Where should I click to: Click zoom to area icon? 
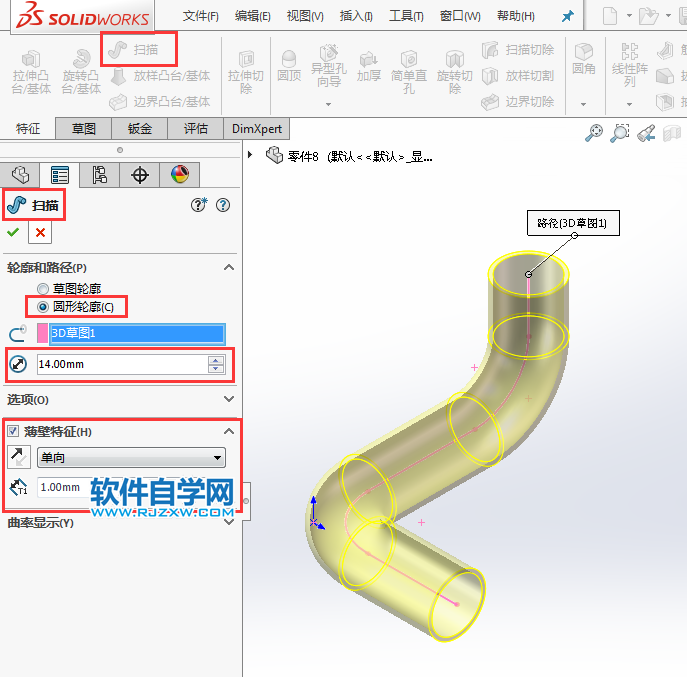point(620,132)
